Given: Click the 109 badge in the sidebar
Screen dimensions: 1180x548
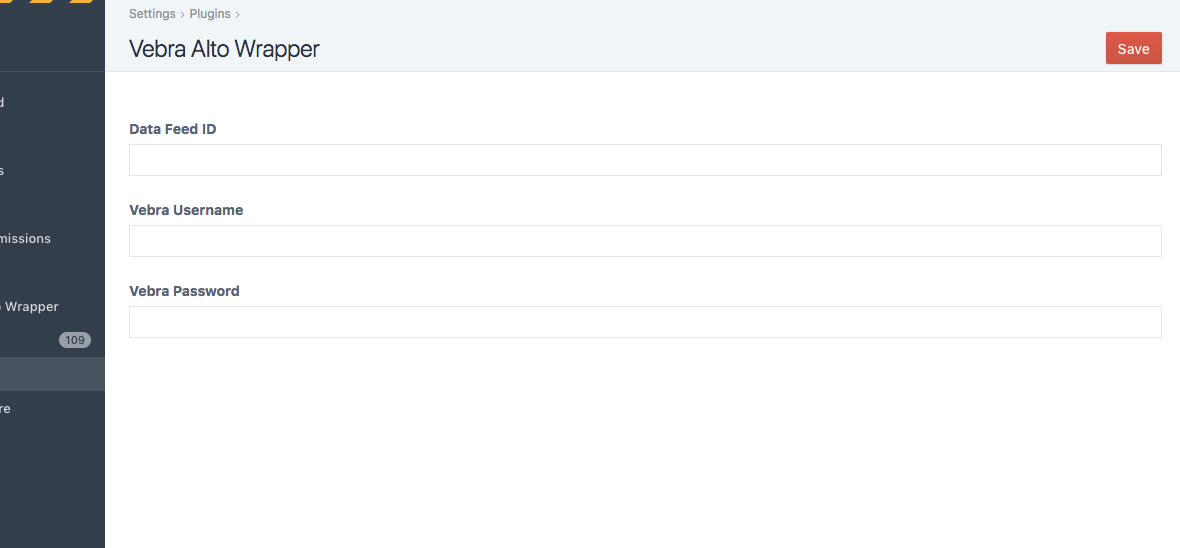Looking at the screenshot, I should (x=74, y=340).
